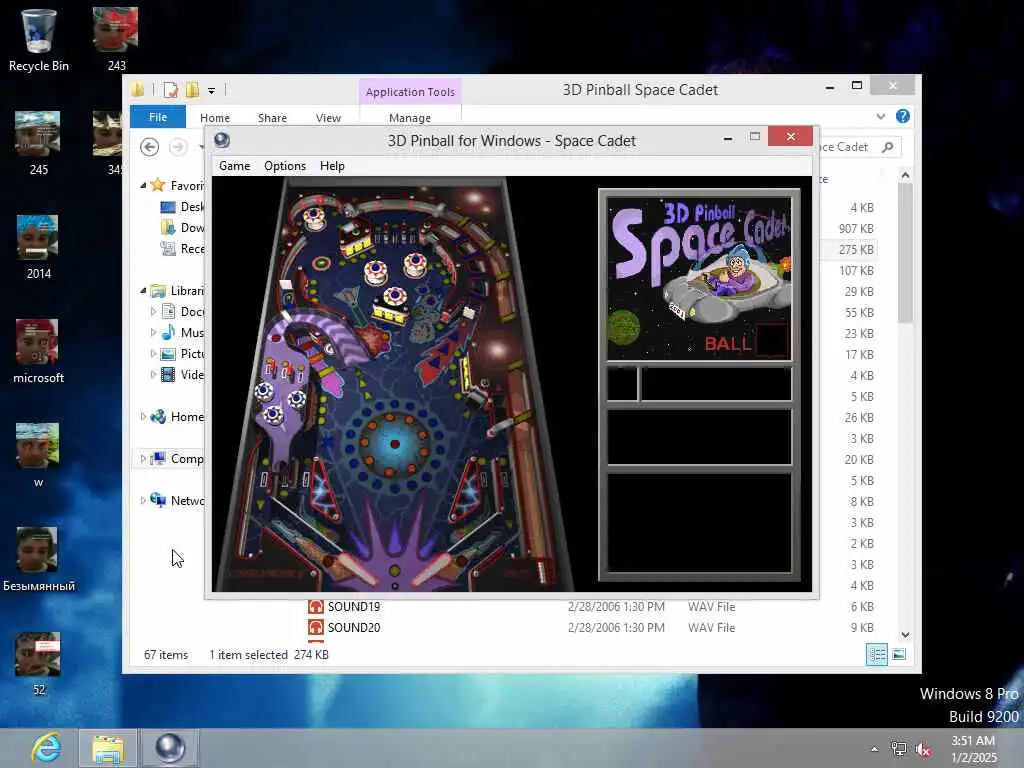
Task: Select desktop icon labeled 243
Action: pyautogui.click(x=116, y=39)
